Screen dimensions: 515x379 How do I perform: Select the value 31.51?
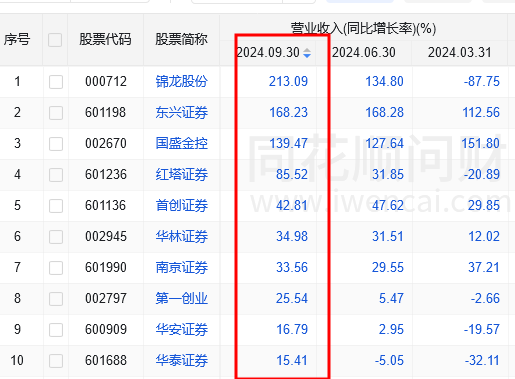coord(388,236)
